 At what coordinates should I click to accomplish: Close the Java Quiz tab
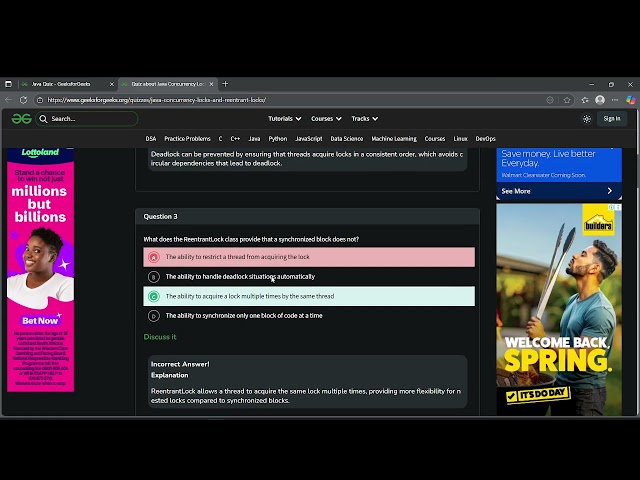pos(112,84)
